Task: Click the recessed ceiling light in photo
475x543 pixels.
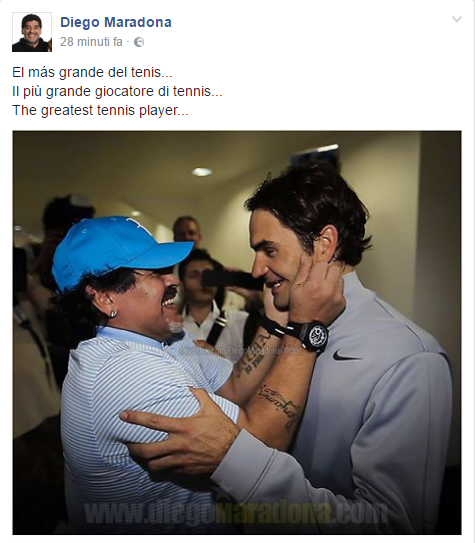Action: (201, 172)
